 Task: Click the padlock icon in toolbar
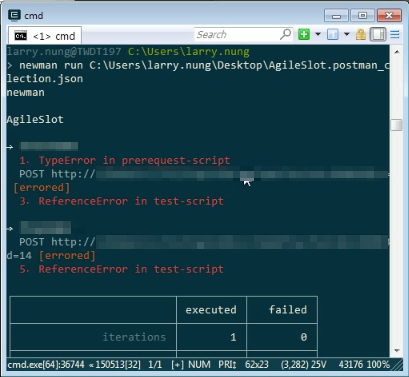[x=361, y=34]
